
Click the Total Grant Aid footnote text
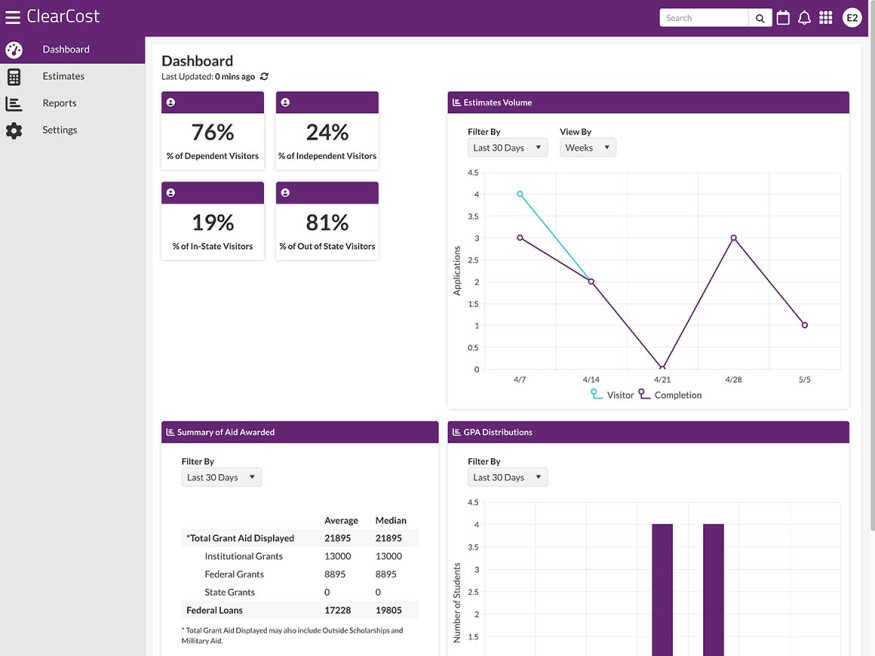point(292,635)
